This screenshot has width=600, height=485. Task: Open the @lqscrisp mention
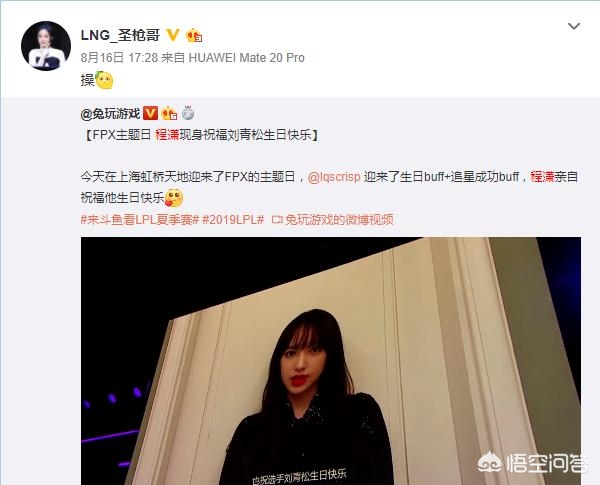click(334, 177)
